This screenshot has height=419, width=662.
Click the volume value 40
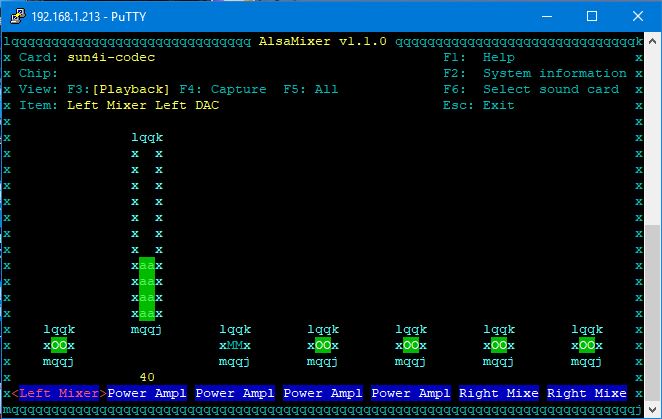pyautogui.click(x=147, y=377)
